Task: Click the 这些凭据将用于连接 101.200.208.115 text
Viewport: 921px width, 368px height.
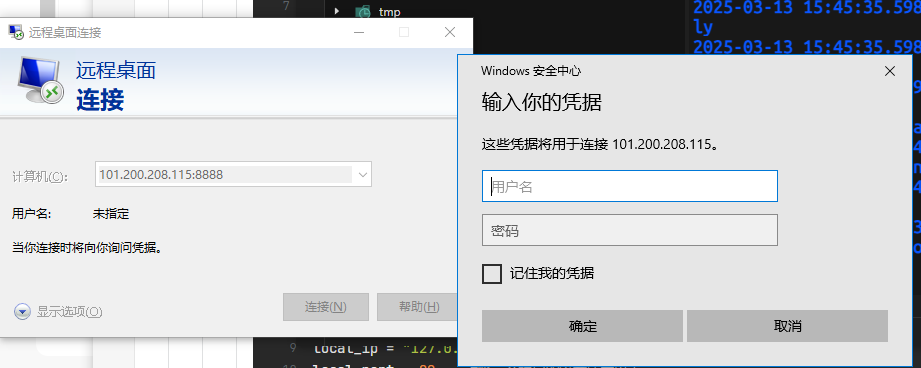Action: (x=600, y=144)
